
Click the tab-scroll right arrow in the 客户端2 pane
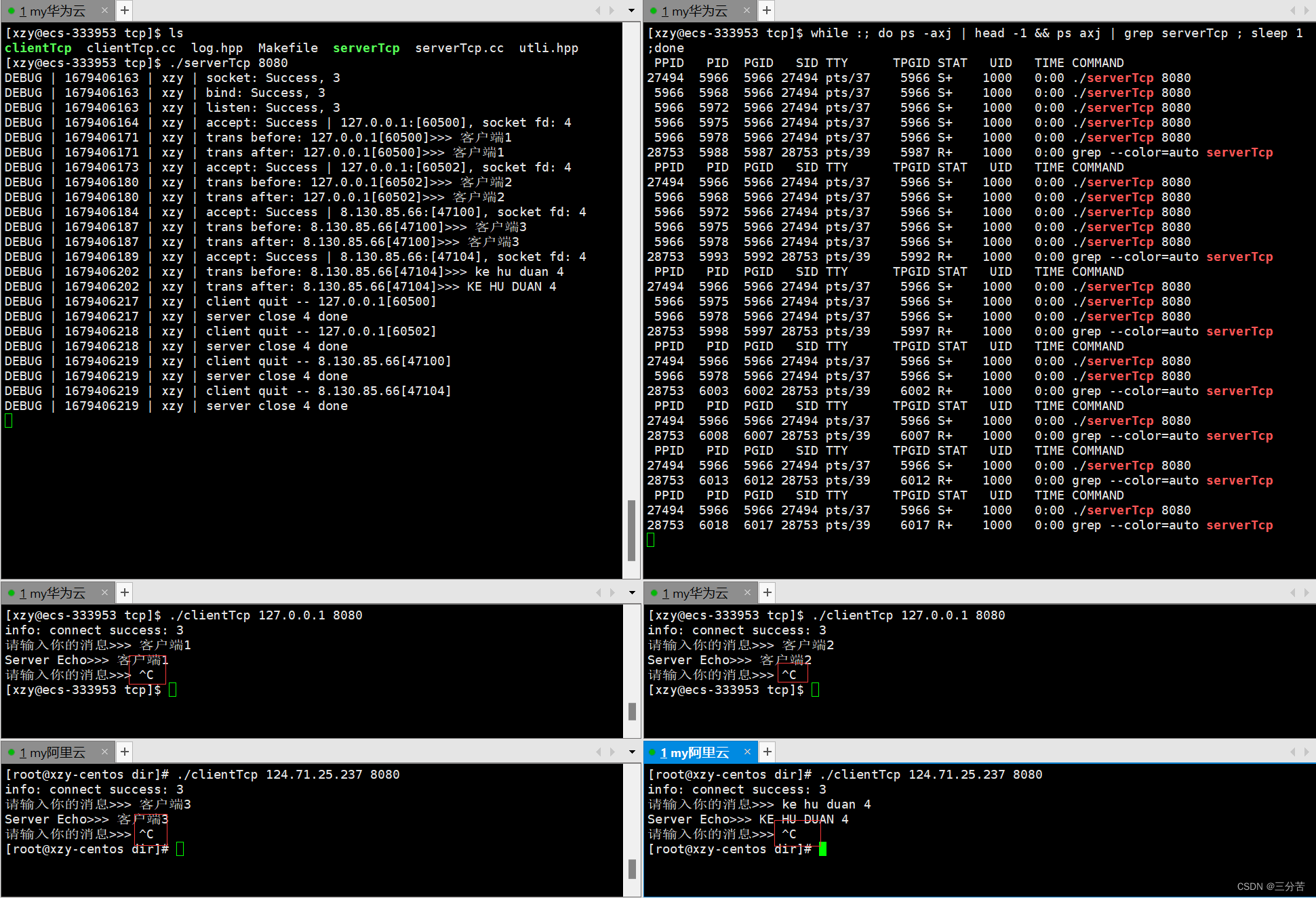pyautogui.click(x=1306, y=592)
